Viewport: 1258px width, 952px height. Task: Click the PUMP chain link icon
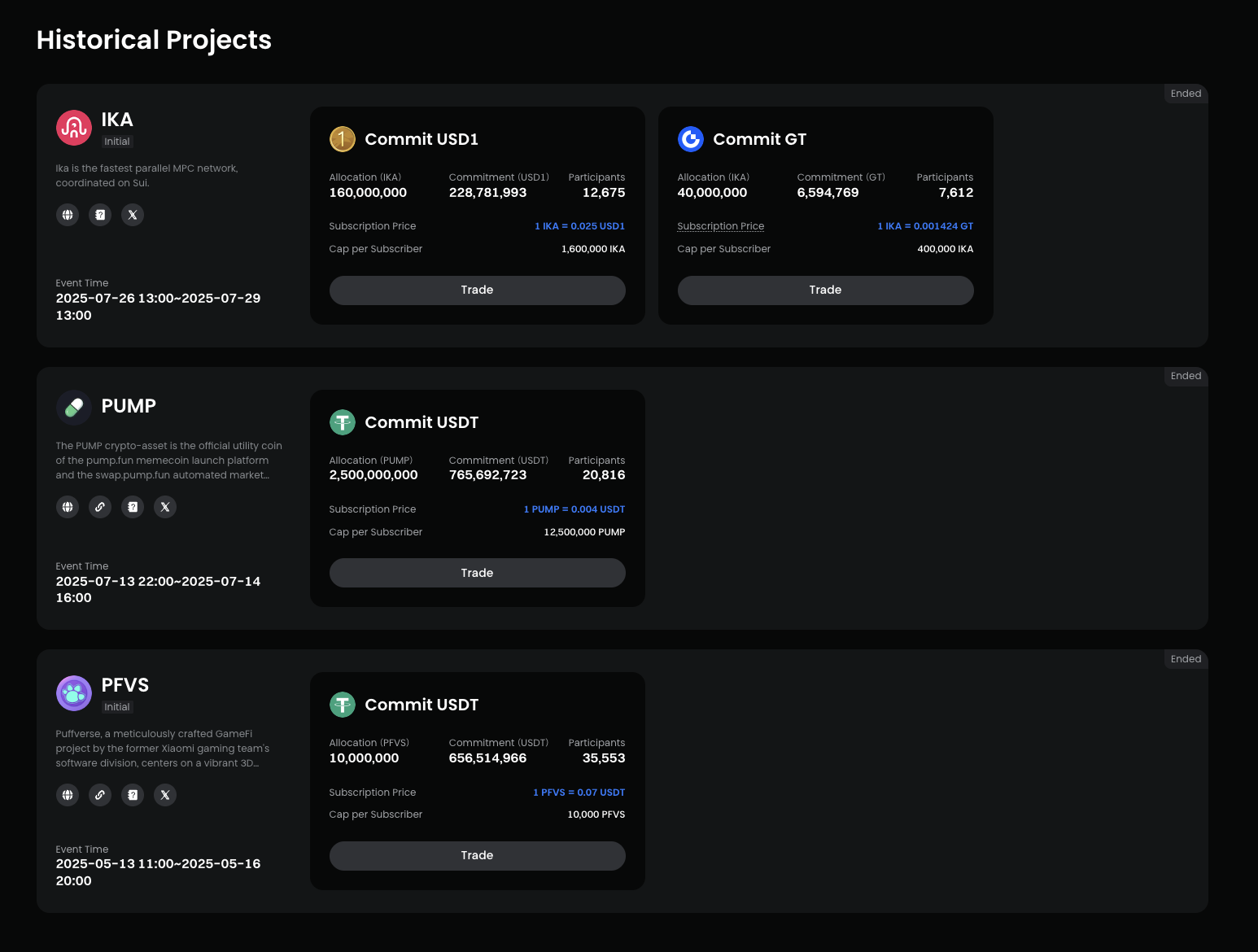pos(100,507)
